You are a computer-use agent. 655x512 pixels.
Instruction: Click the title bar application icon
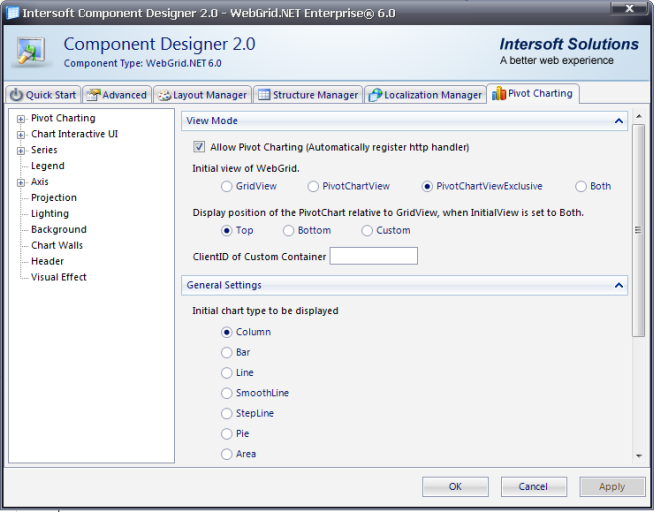(x=13, y=13)
